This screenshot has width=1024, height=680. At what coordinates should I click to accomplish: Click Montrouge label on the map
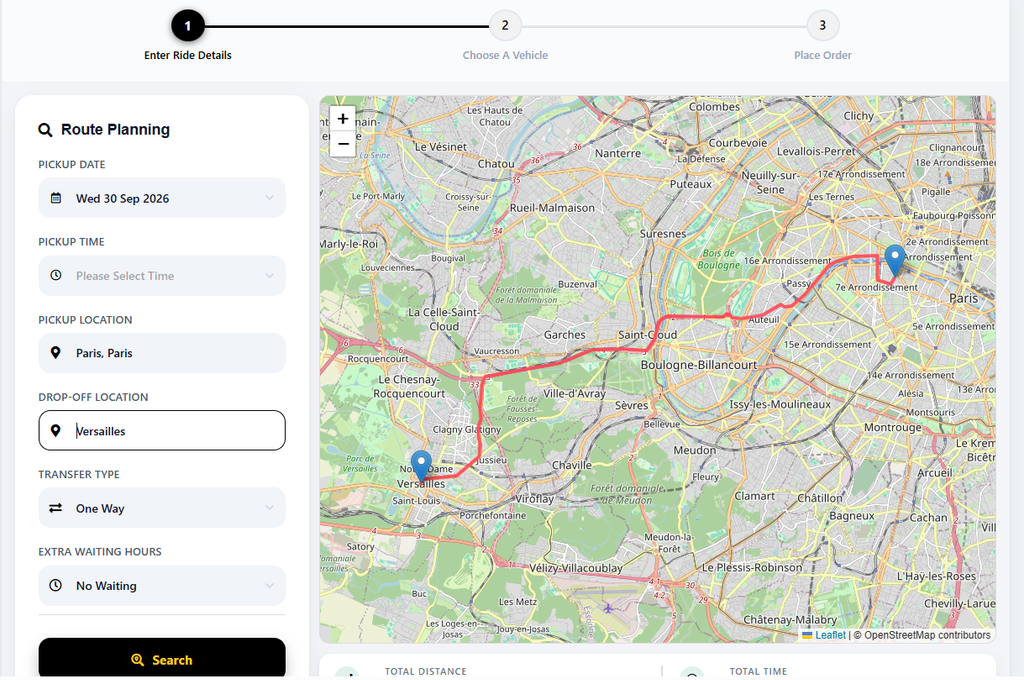(x=893, y=428)
